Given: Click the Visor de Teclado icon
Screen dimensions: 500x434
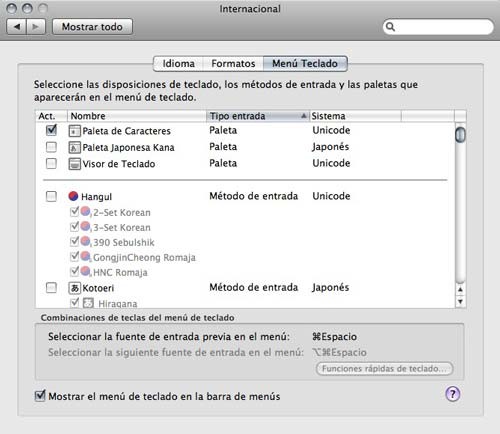Looking at the screenshot, I should pyautogui.click(x=74, y=164).
